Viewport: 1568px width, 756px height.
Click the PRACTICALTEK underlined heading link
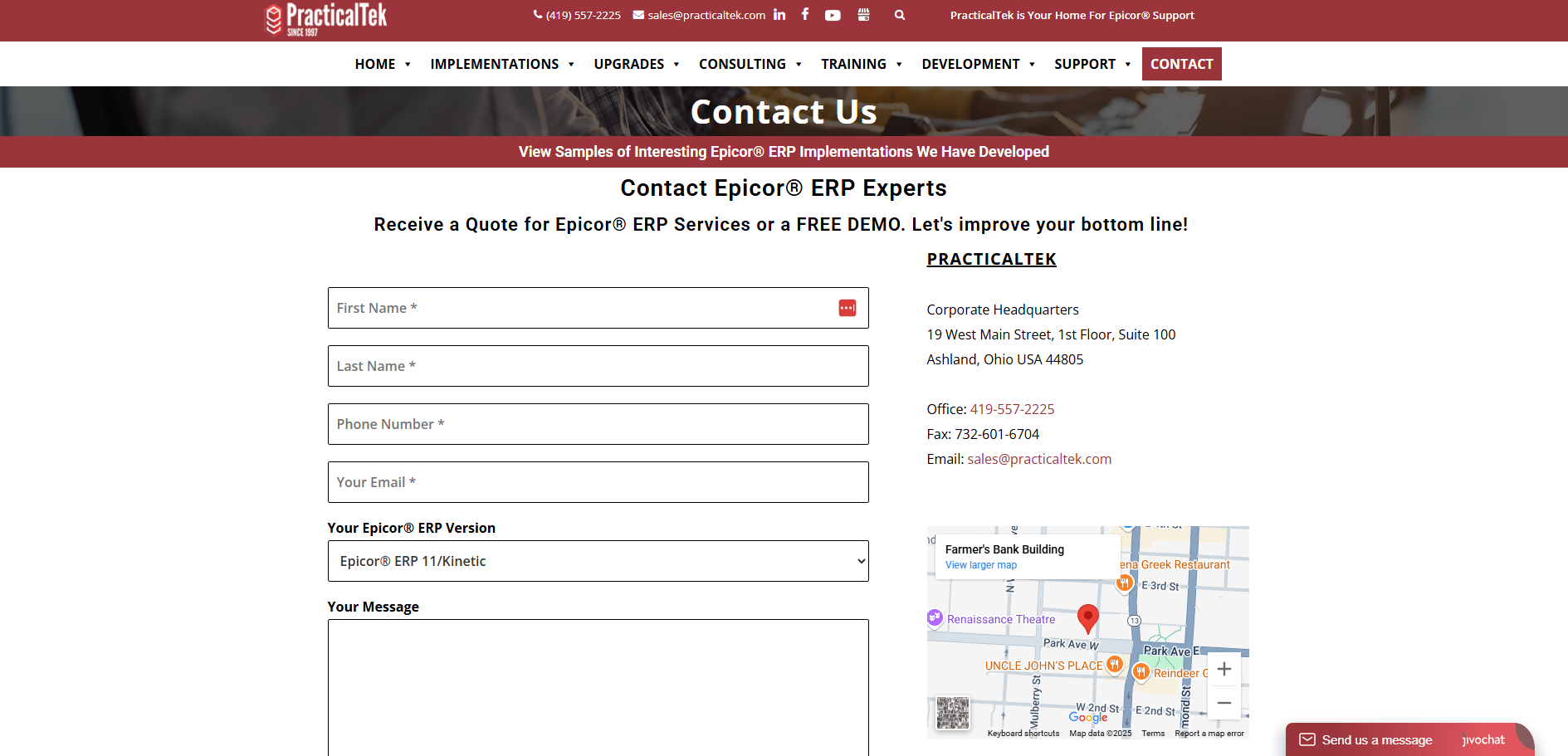coord(991,259)
